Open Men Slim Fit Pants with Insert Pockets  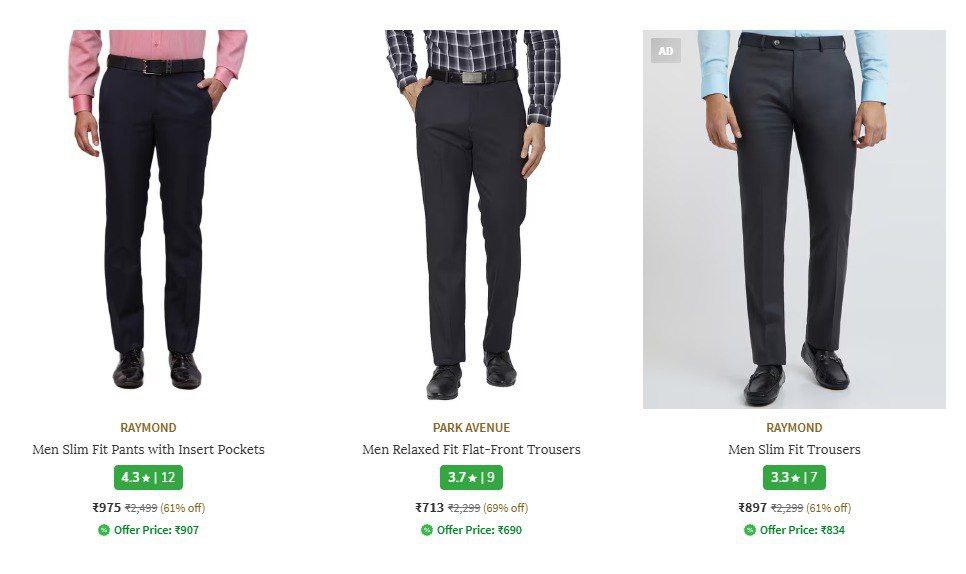[x=148, y=450]
